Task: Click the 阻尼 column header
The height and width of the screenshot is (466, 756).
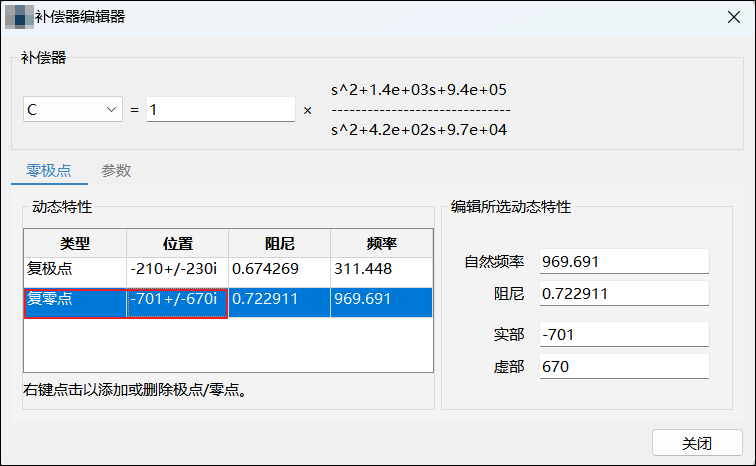Action: point(279,243)
